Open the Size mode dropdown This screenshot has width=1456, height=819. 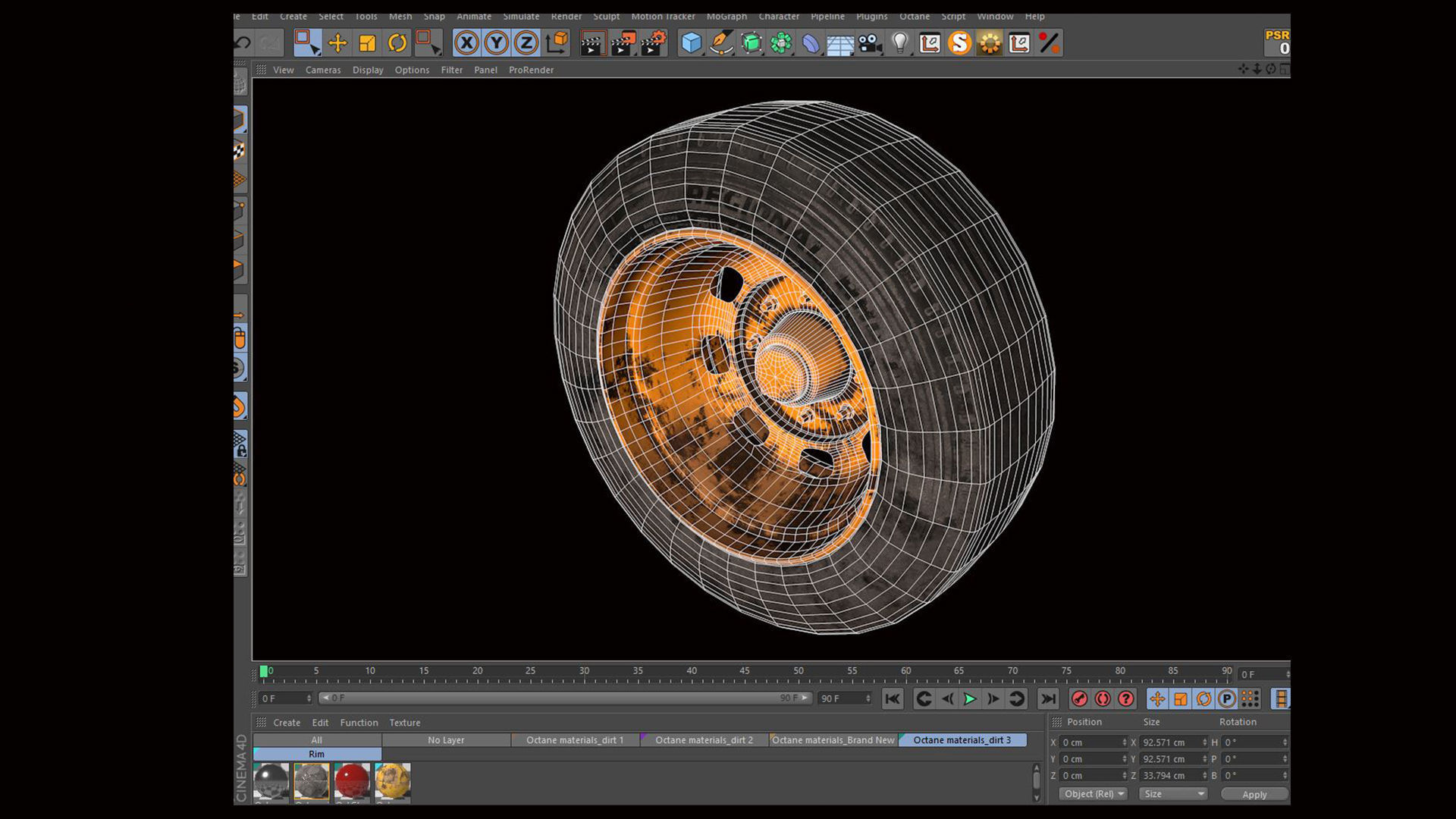coord(1173,794)
